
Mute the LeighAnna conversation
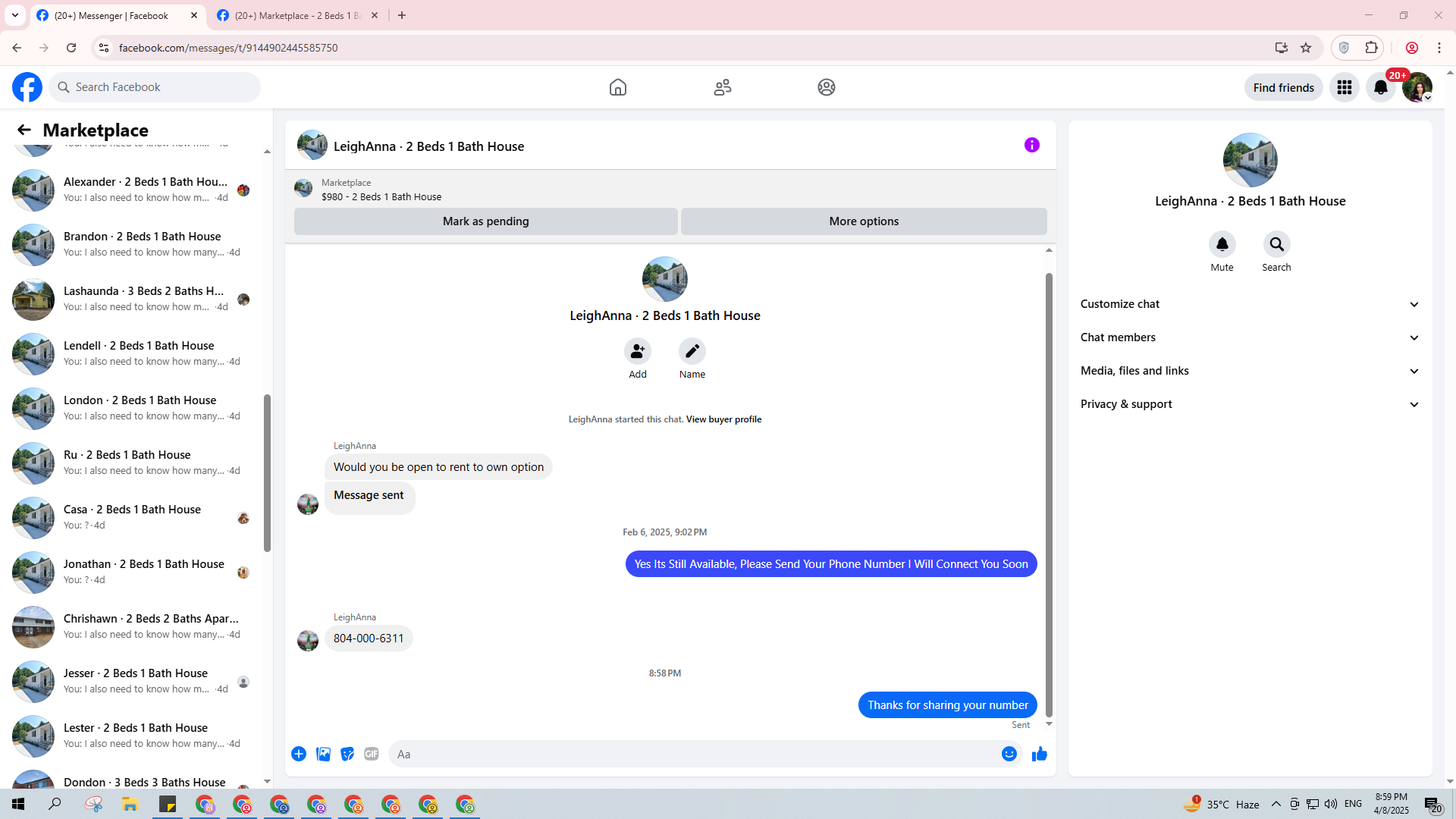point(1222,245)
